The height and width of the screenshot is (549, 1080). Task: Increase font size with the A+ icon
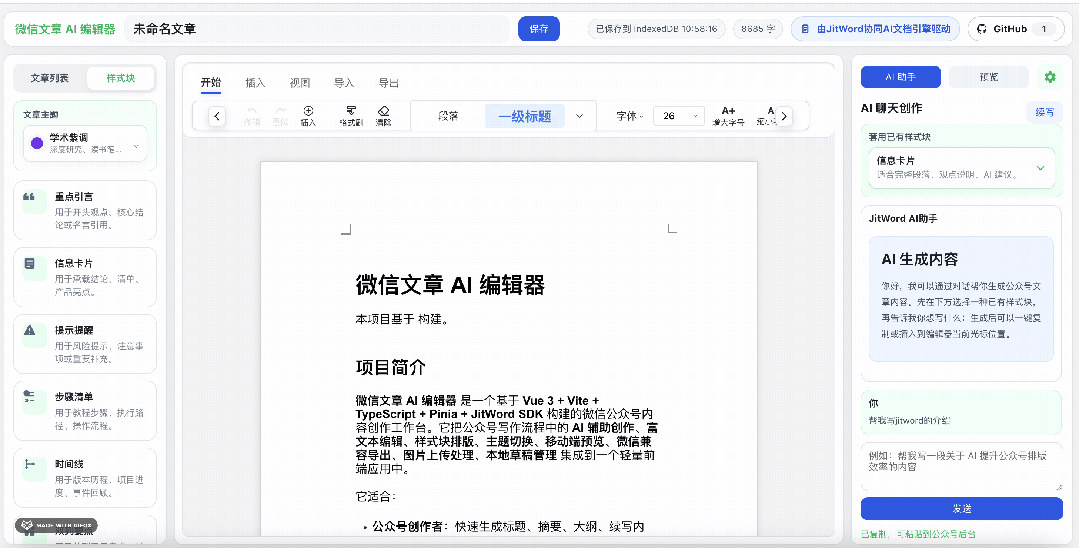point(728,111)
